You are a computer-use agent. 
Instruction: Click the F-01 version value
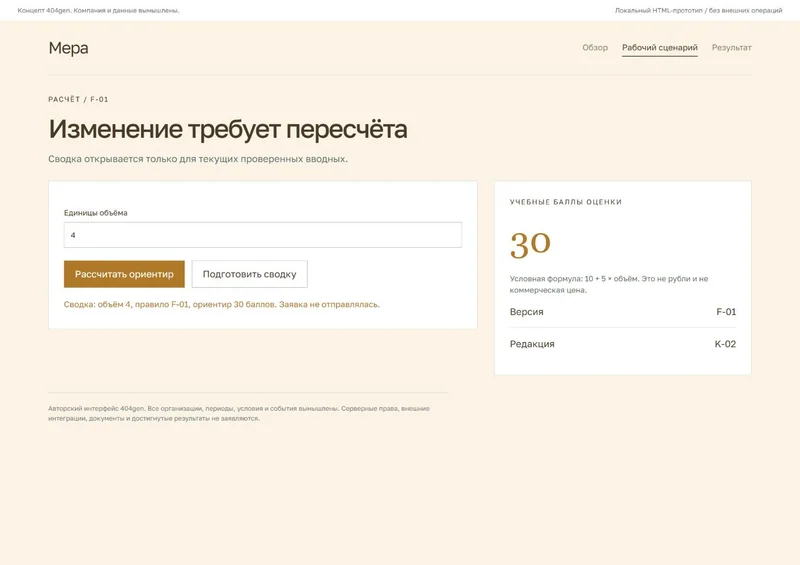726,312
